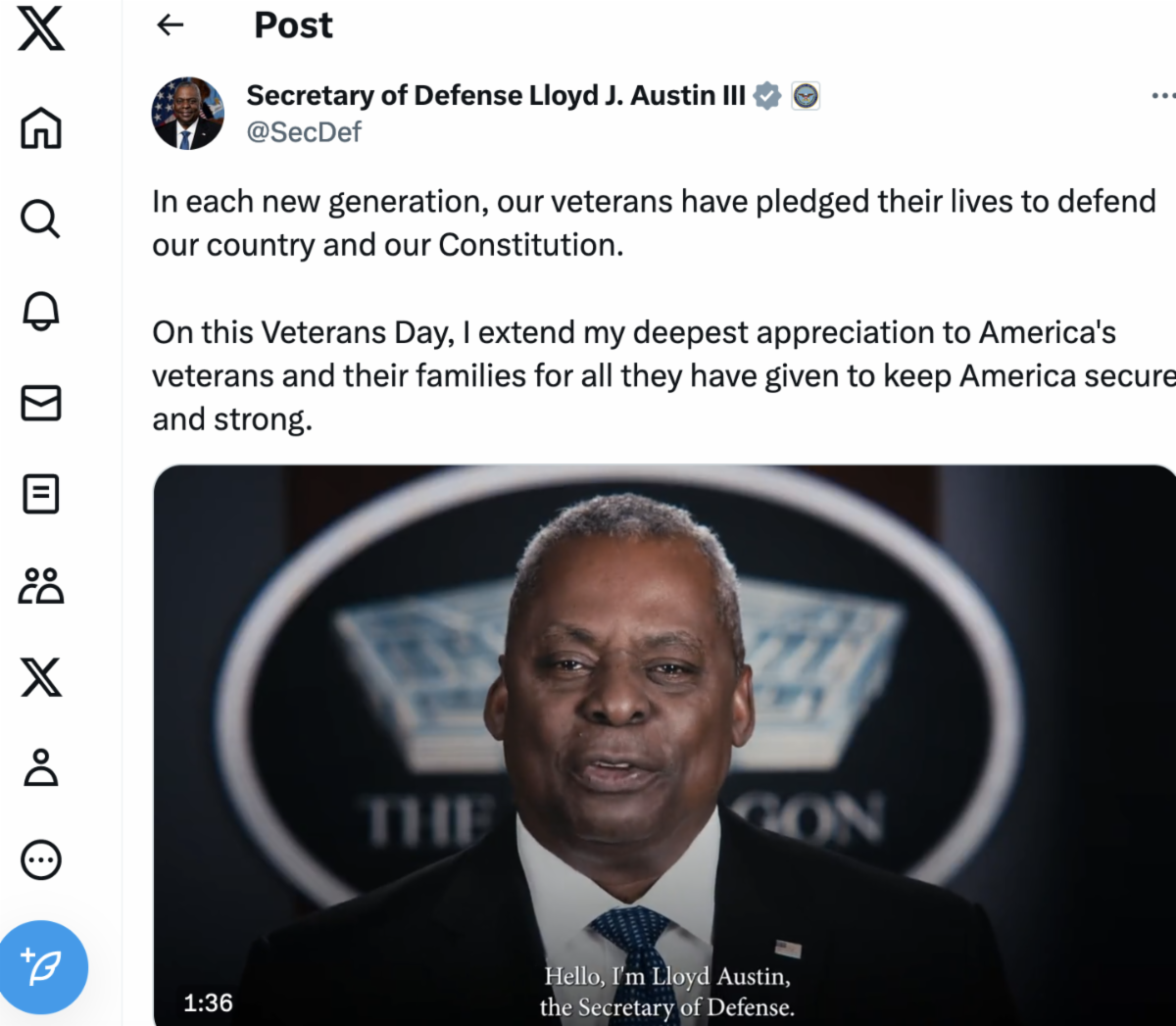Screen dimensions: 1176x1026
Task: Go to the Home timeline
Action: [x=41, y=127]
